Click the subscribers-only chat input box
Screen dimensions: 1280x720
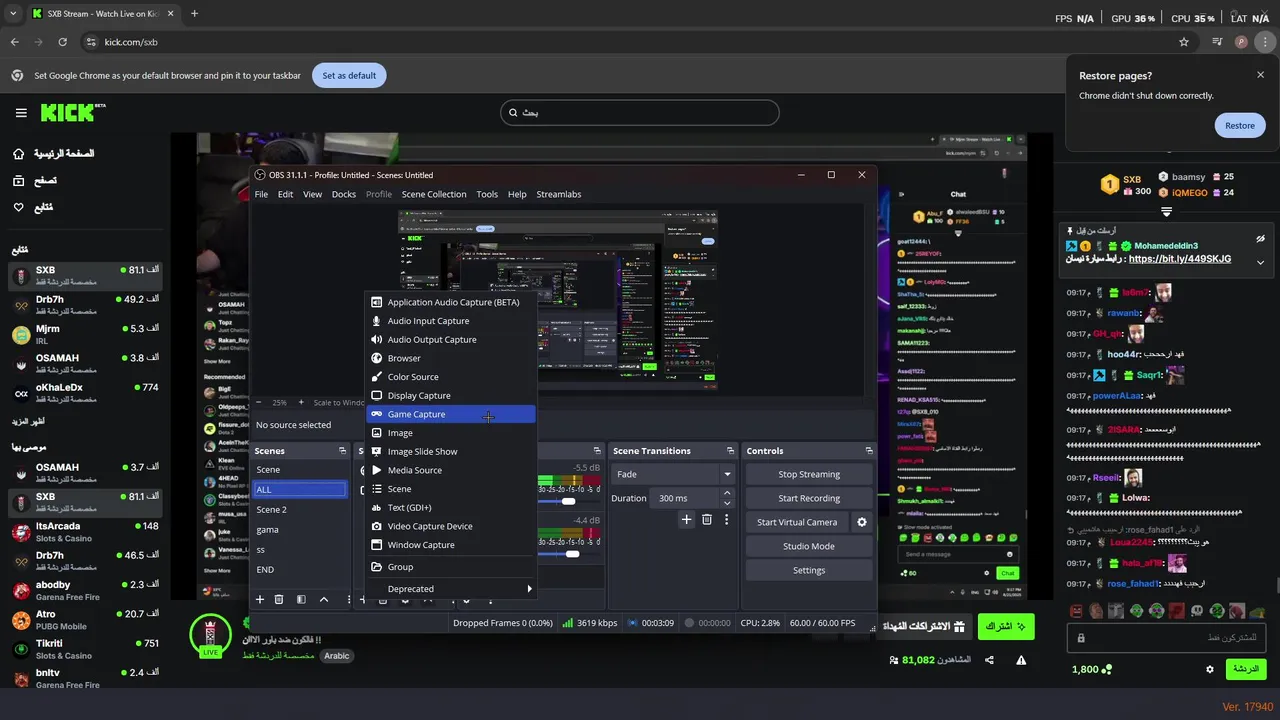1168,637
